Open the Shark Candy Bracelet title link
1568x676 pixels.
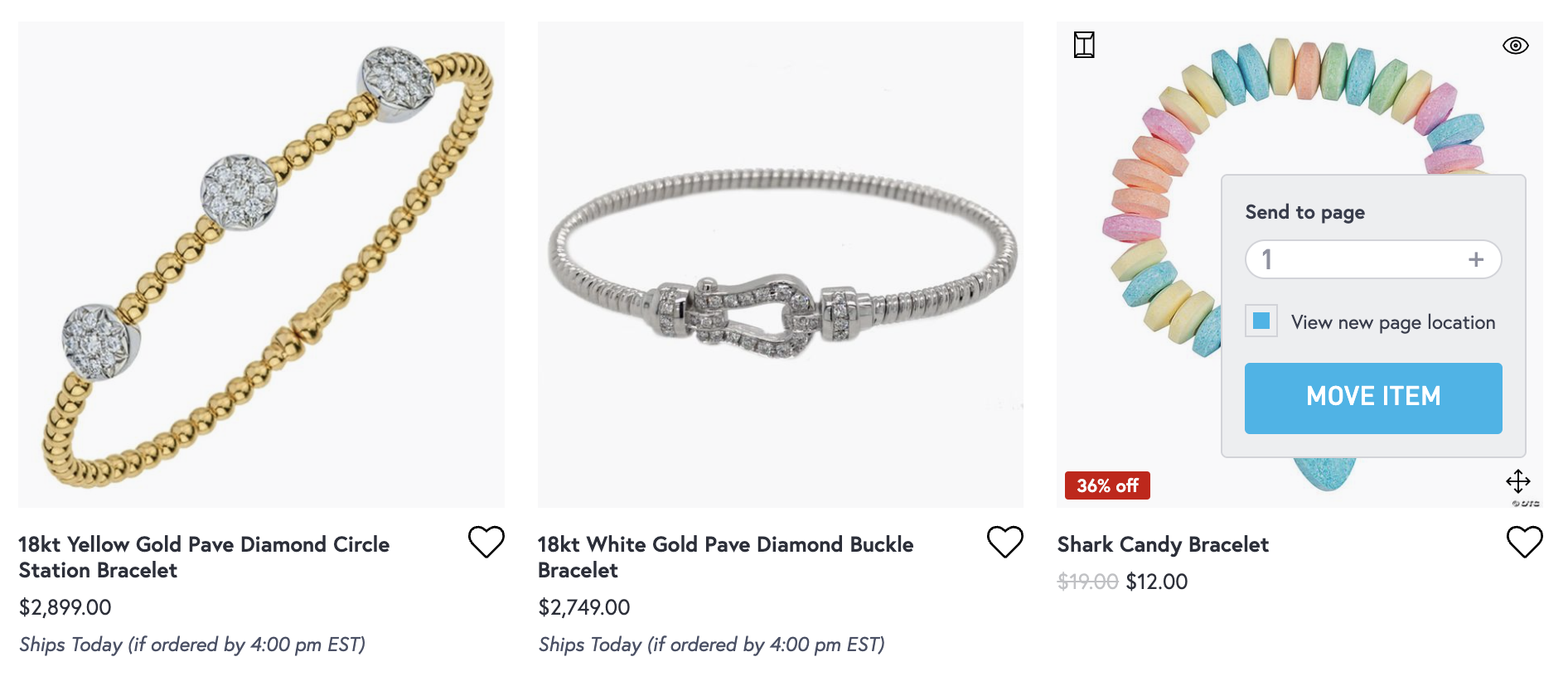(1163, 544)
